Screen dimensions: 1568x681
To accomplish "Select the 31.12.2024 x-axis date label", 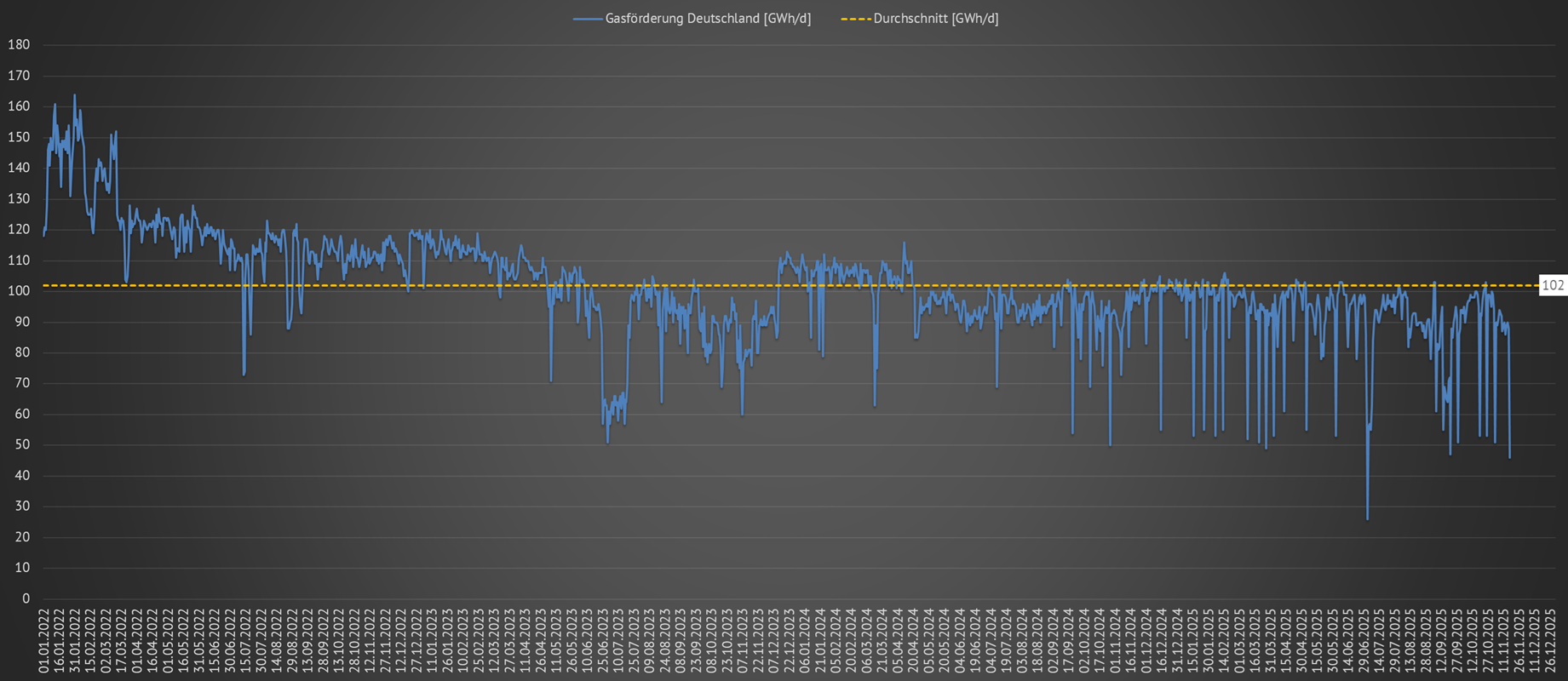I will tap(1179, 642).
